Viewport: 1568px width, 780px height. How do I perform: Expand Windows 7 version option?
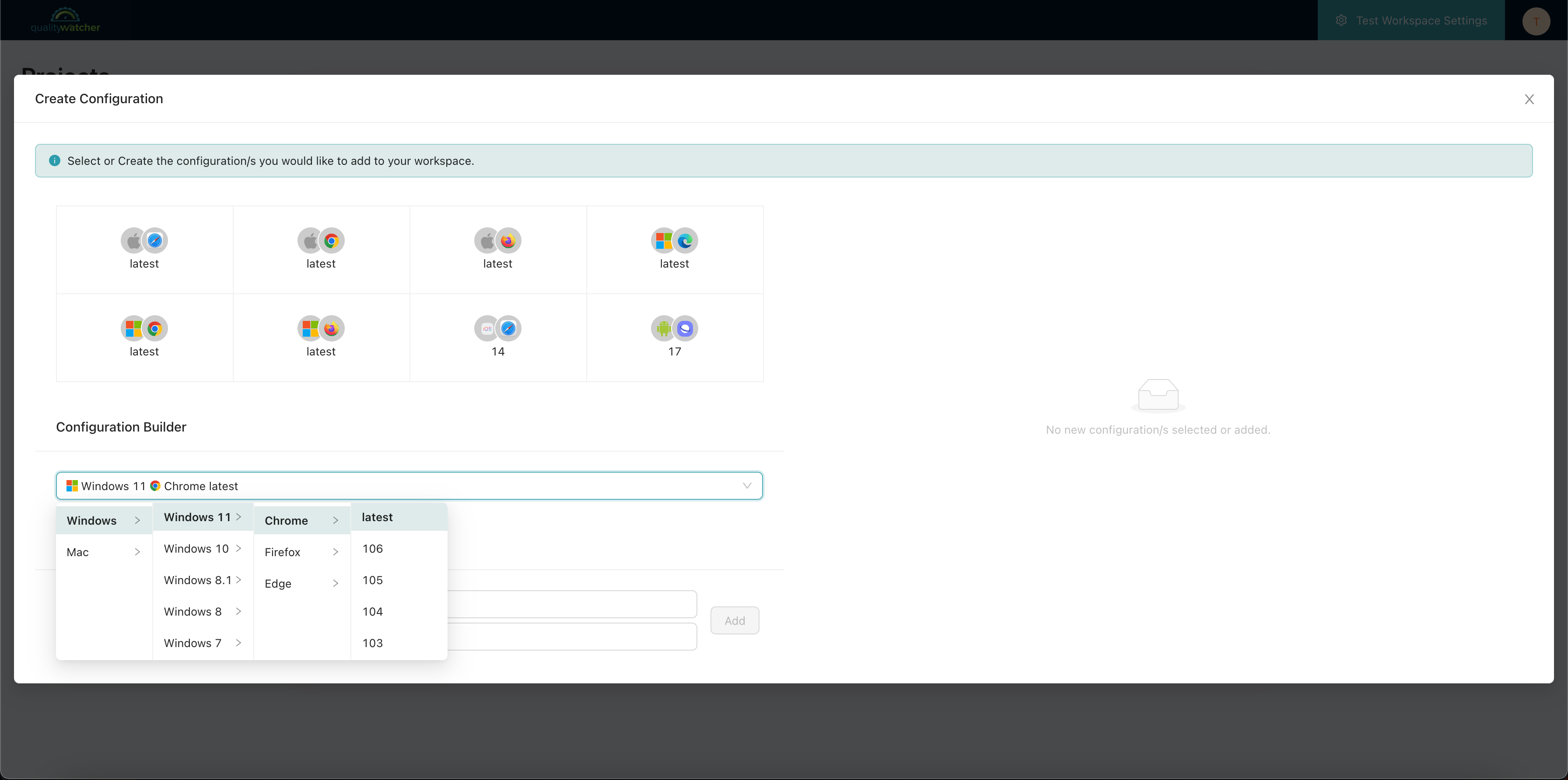click(x=203, y=643)
